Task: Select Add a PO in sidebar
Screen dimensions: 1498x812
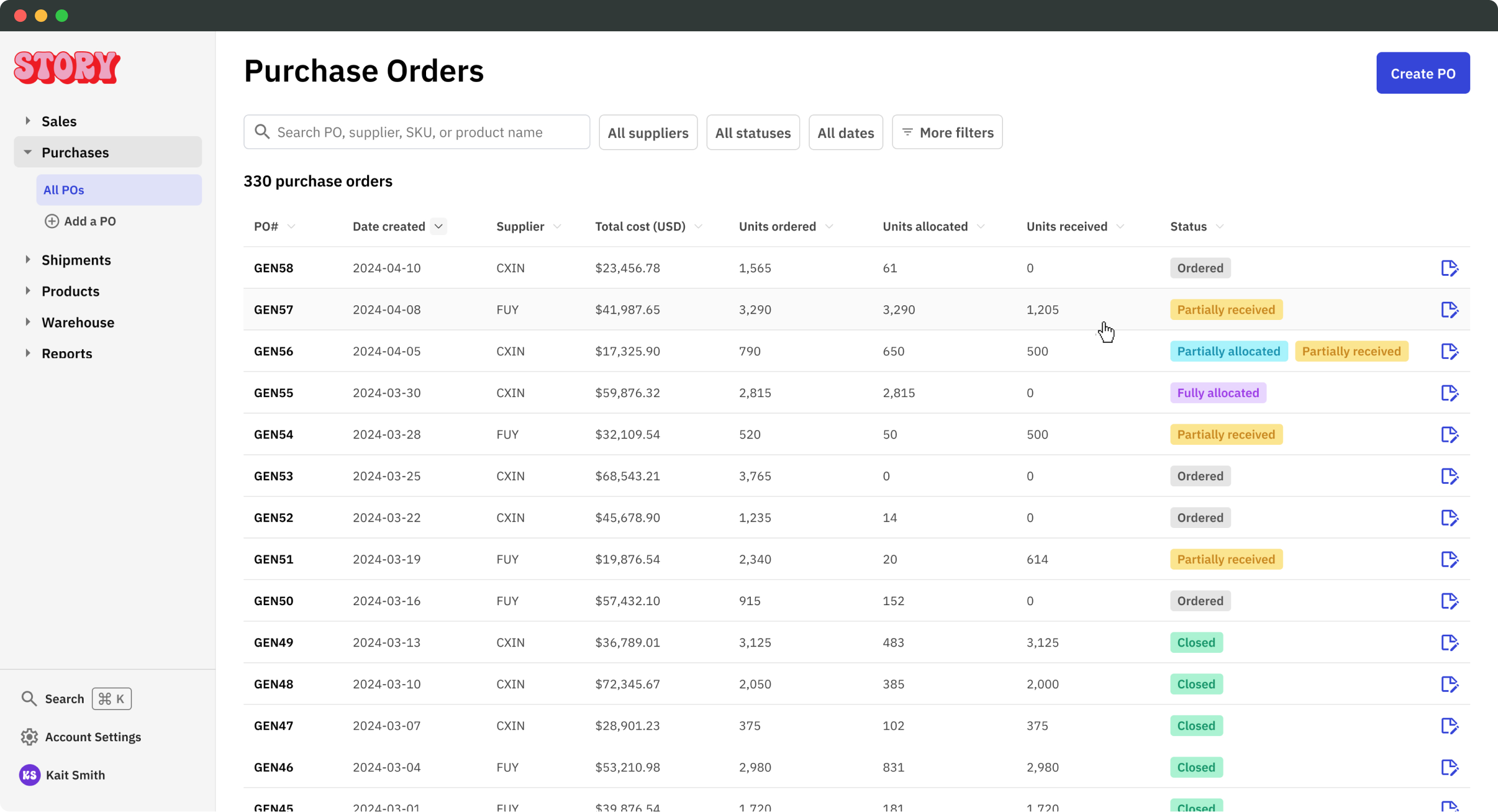Action: 80,221
